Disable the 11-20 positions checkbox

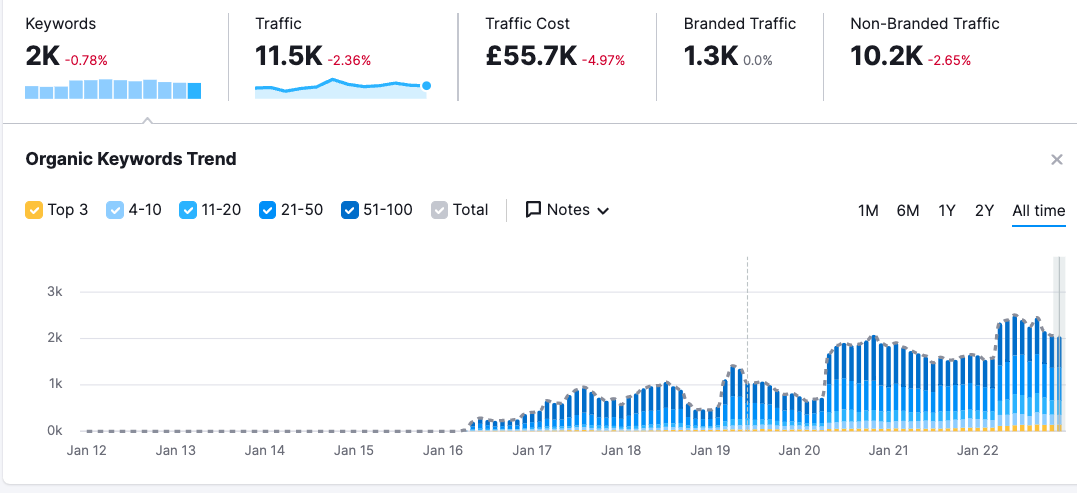coord(187,210)
